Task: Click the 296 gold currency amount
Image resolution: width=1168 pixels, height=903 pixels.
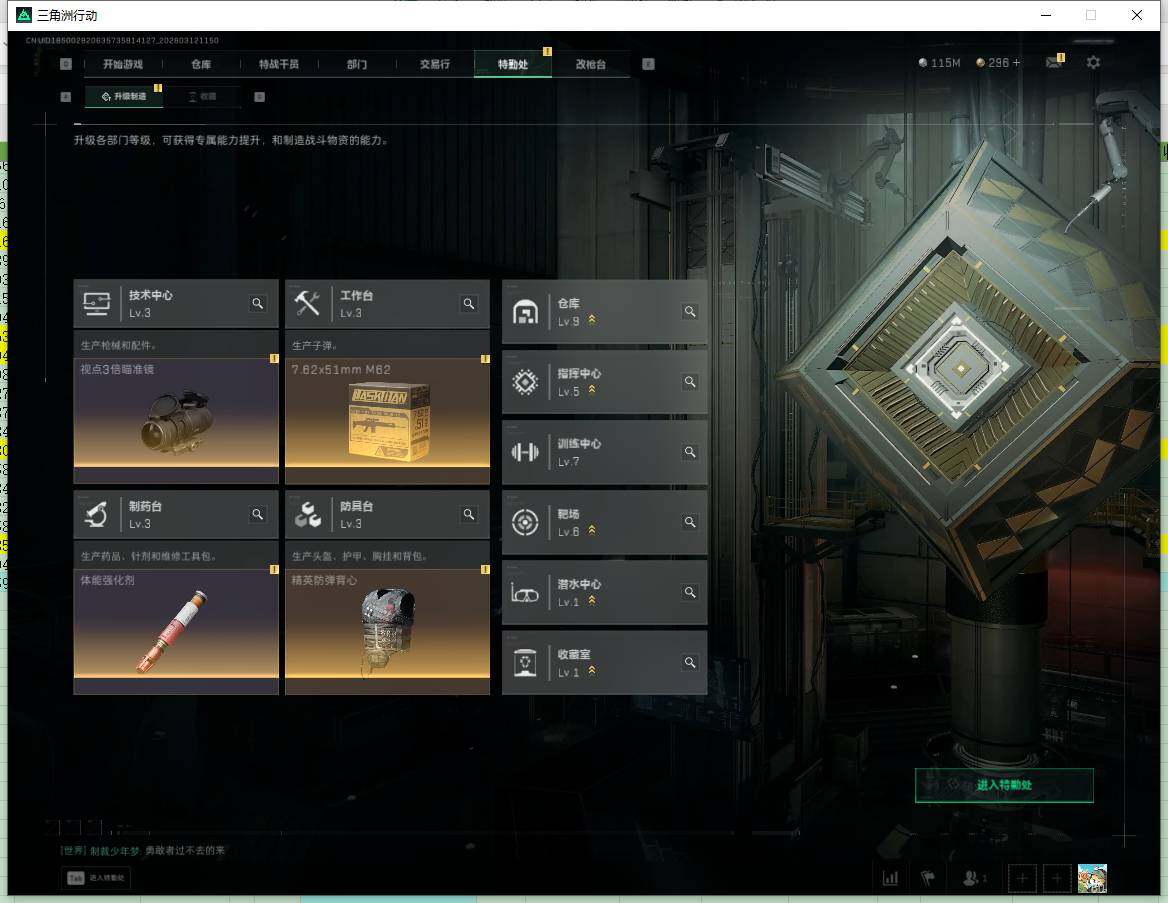Action: tap(998, 63)
